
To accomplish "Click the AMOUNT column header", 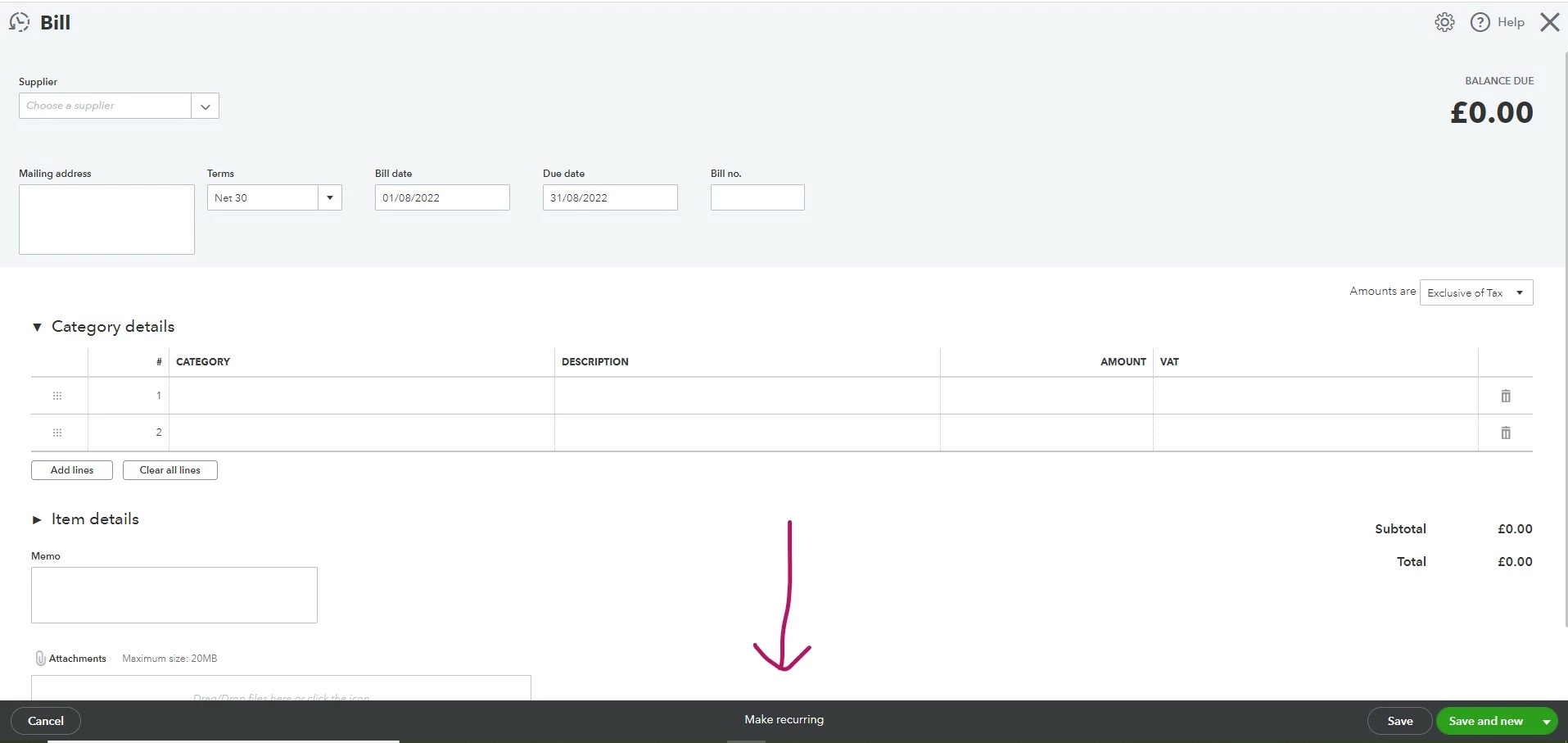I will [1123, 361].
